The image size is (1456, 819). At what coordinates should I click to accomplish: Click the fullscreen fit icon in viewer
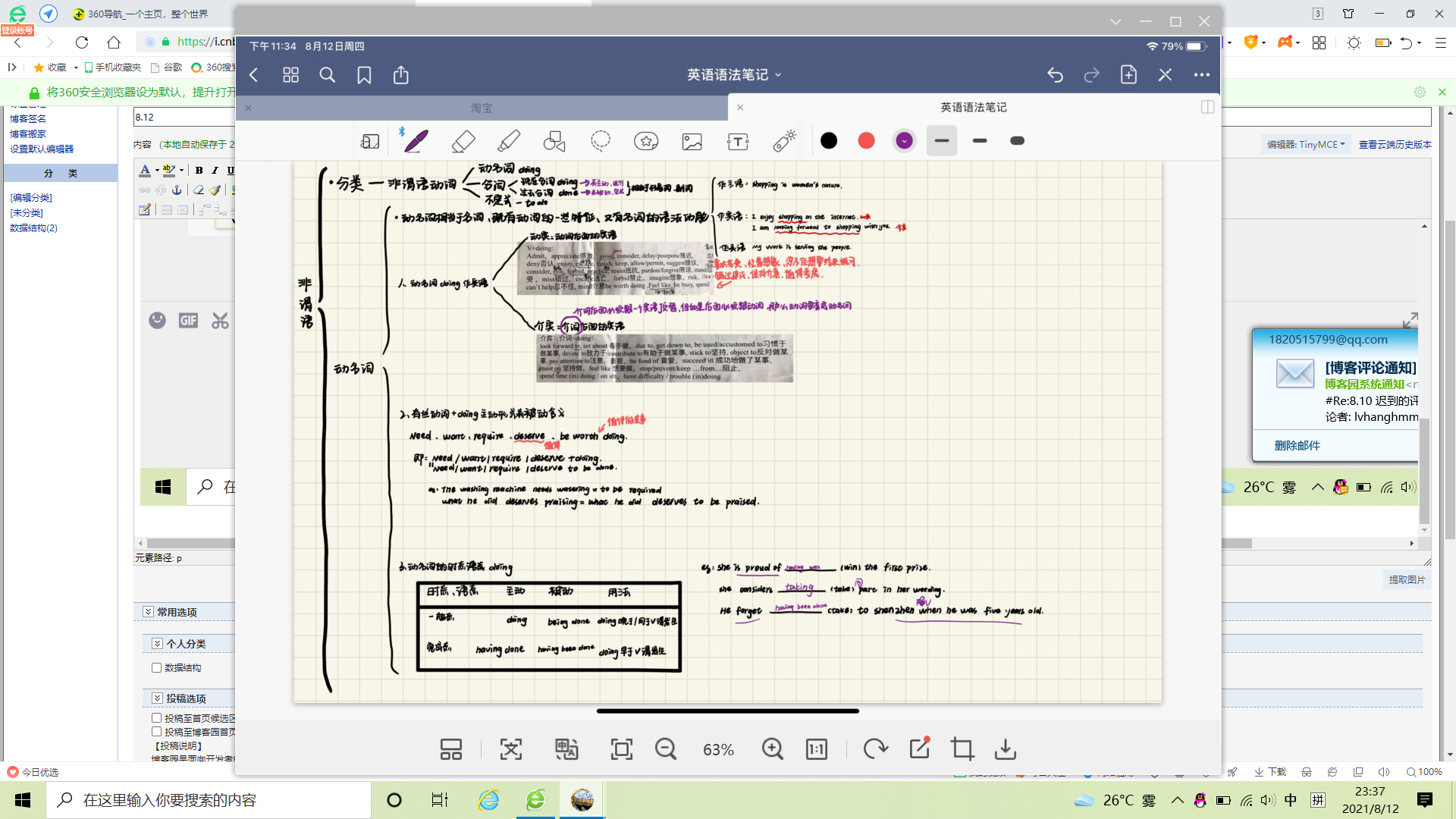click(x=621, y=749)
